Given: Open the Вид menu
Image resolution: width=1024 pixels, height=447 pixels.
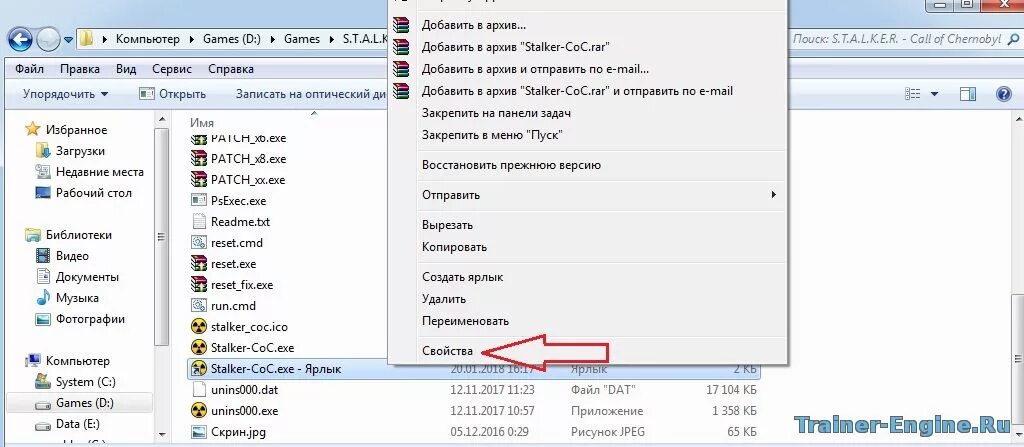Looking at the screenshot, I should click(126, 69).
